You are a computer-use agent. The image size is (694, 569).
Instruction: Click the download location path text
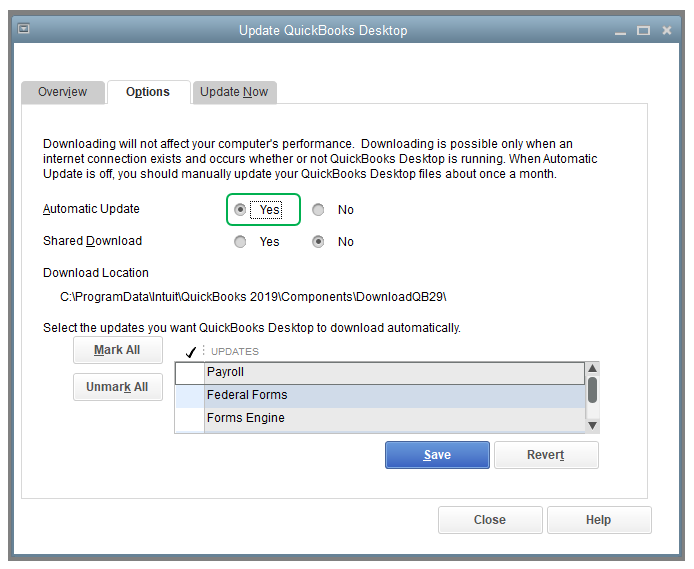tap(253, 297)
